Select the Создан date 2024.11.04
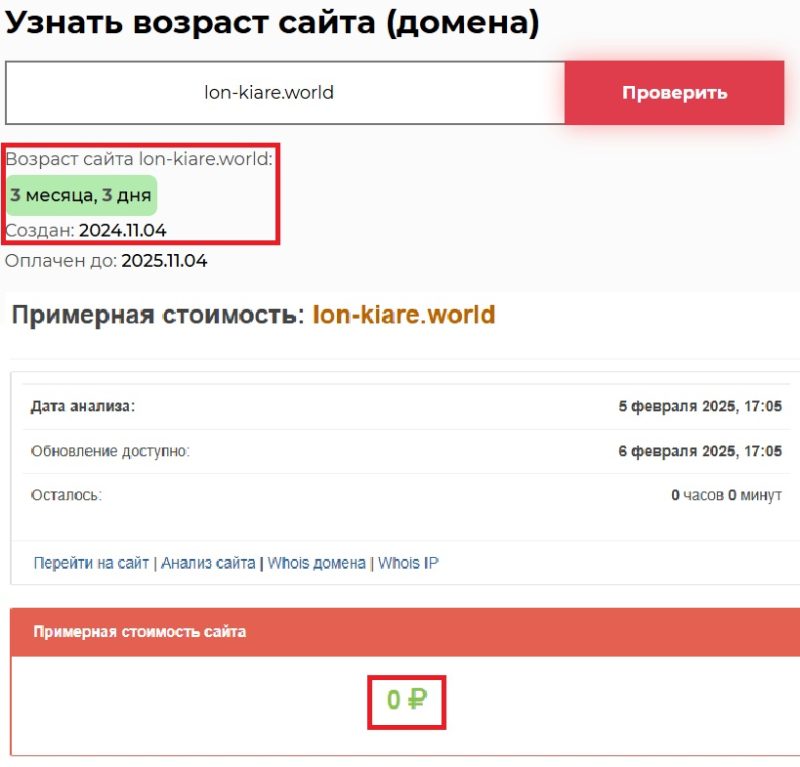Screen dimensions: 800x767 click(x=123, y=231)
